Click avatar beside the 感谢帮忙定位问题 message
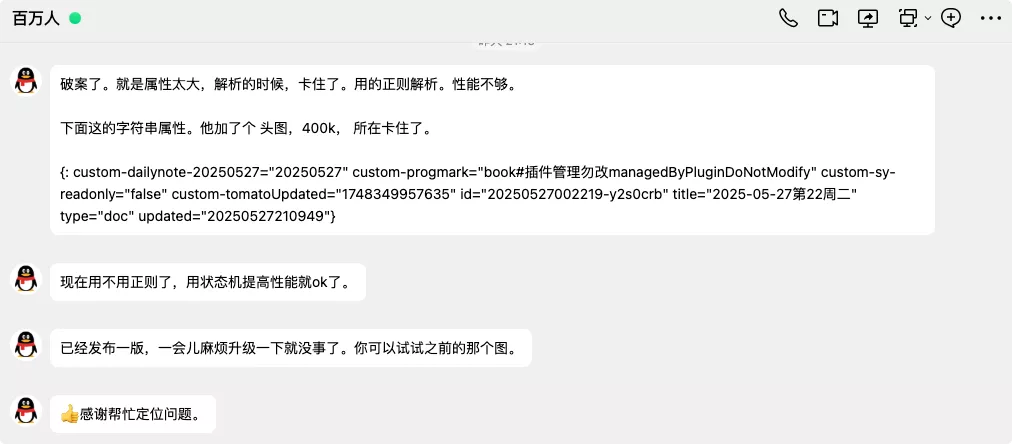Image resolution: width=1012 pixels, height=444 pixels. pyautogui.click(x=26, y=411)
